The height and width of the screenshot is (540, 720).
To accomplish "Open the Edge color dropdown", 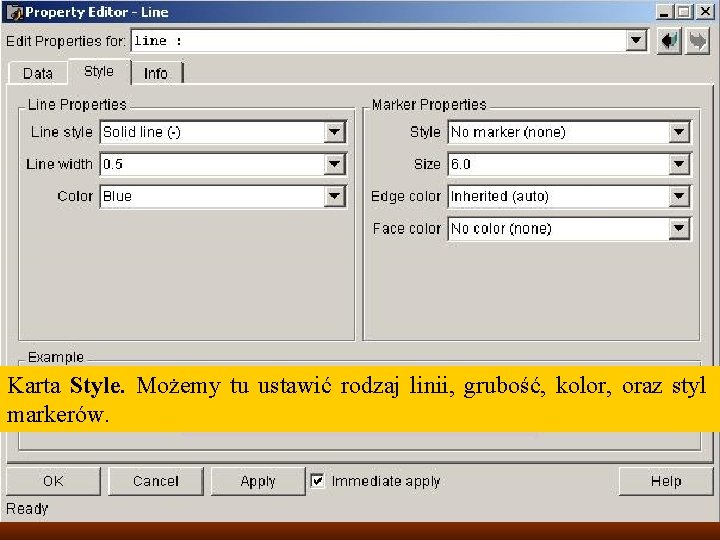I will [679, 197].
